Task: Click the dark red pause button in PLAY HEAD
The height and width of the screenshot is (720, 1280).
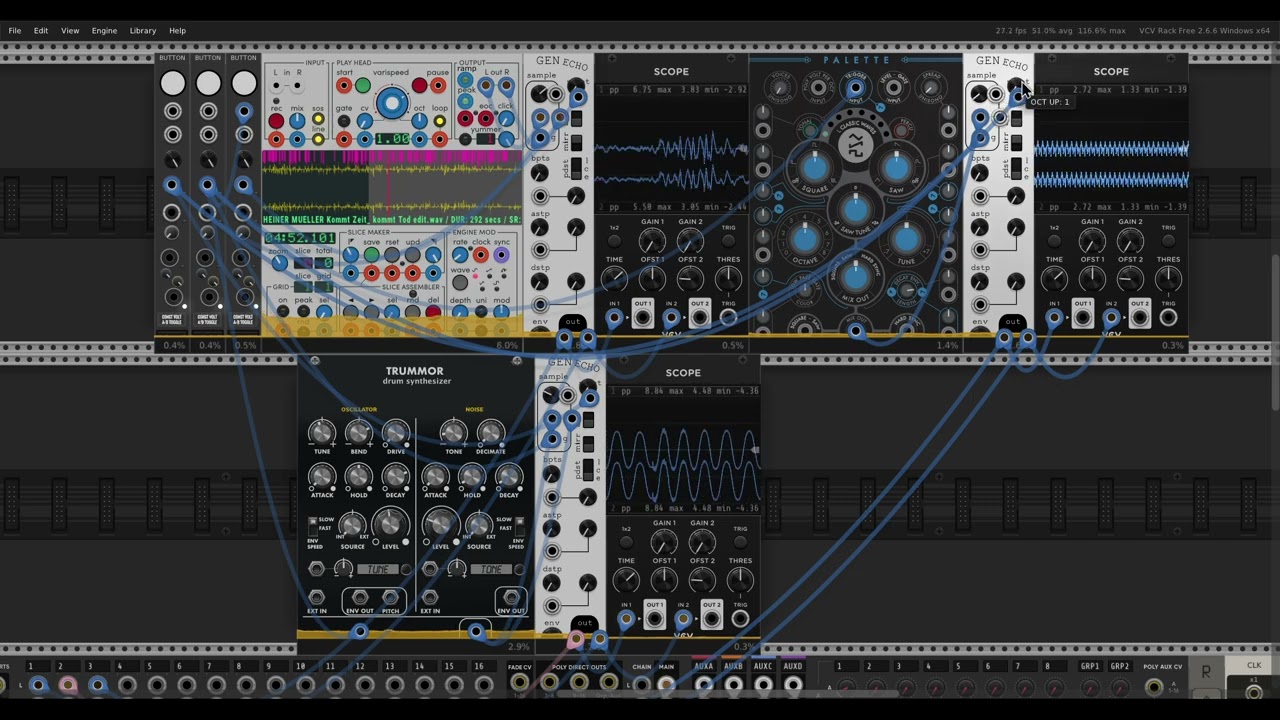Action: click(419, 85)
